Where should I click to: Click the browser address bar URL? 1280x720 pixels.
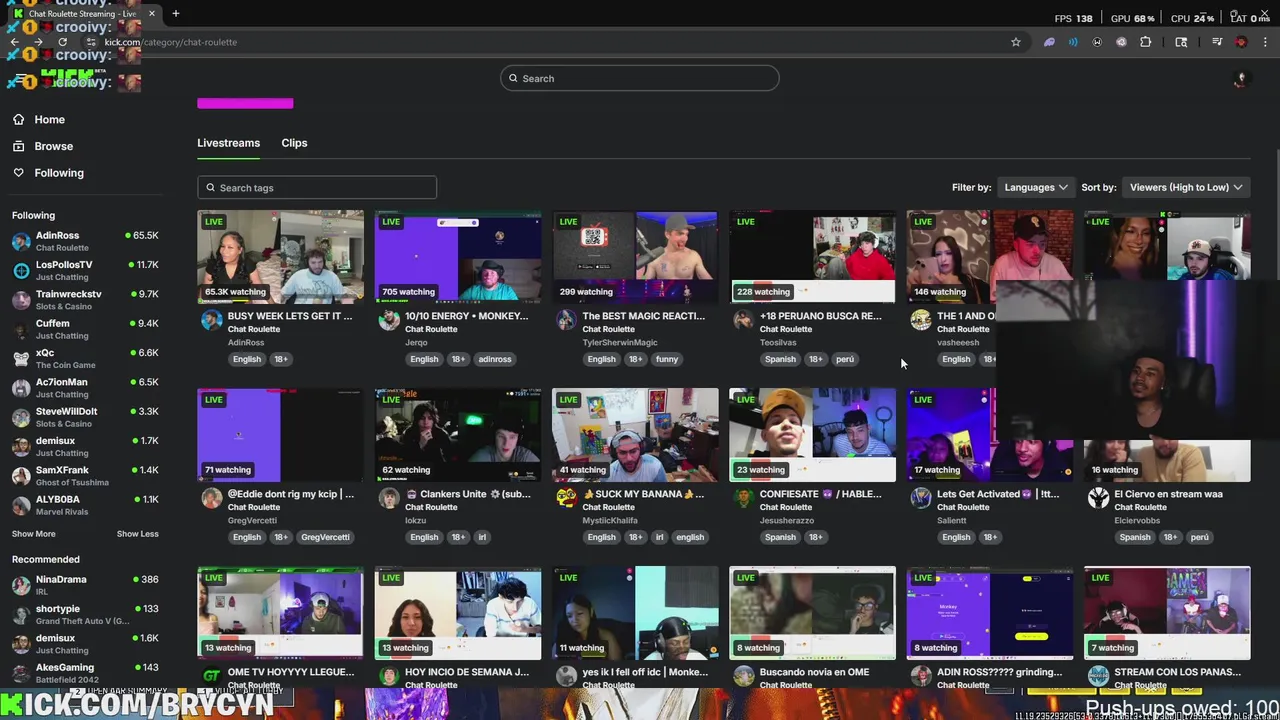(170, 42)
